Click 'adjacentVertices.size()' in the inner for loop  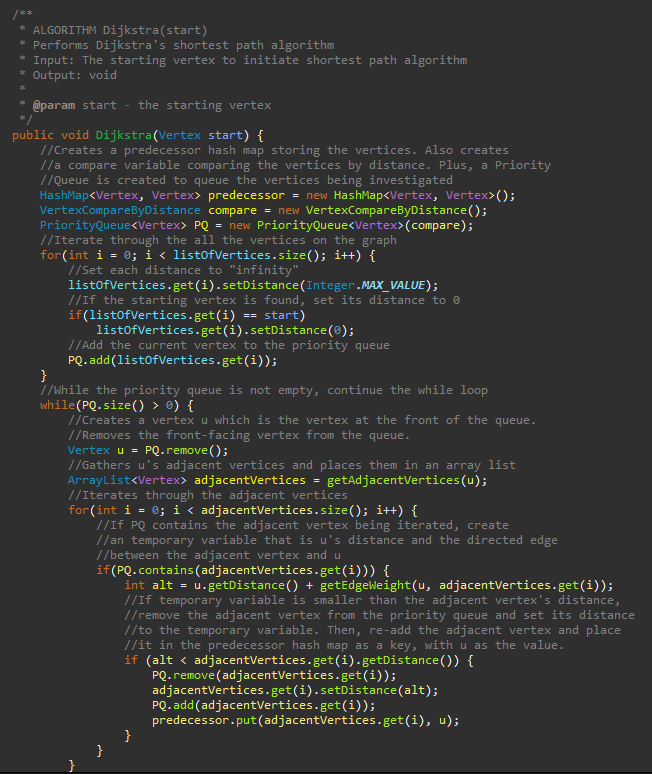tap(281, 510)
